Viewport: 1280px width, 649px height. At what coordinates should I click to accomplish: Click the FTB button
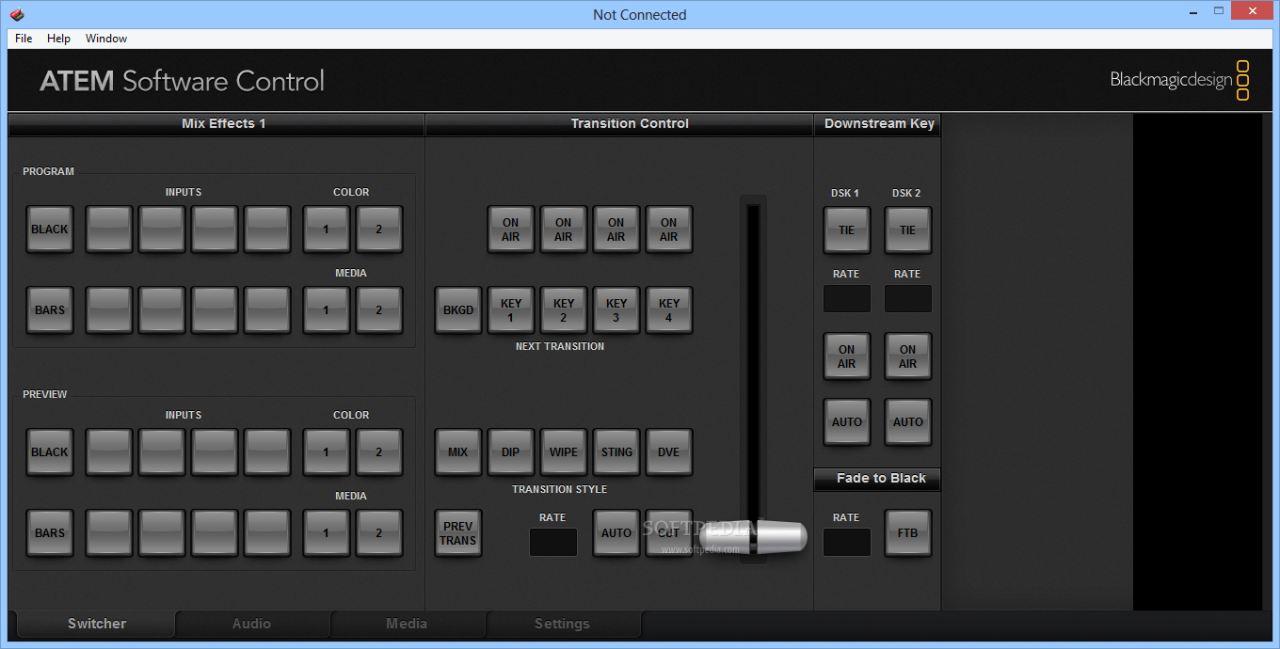pos(908,533)
